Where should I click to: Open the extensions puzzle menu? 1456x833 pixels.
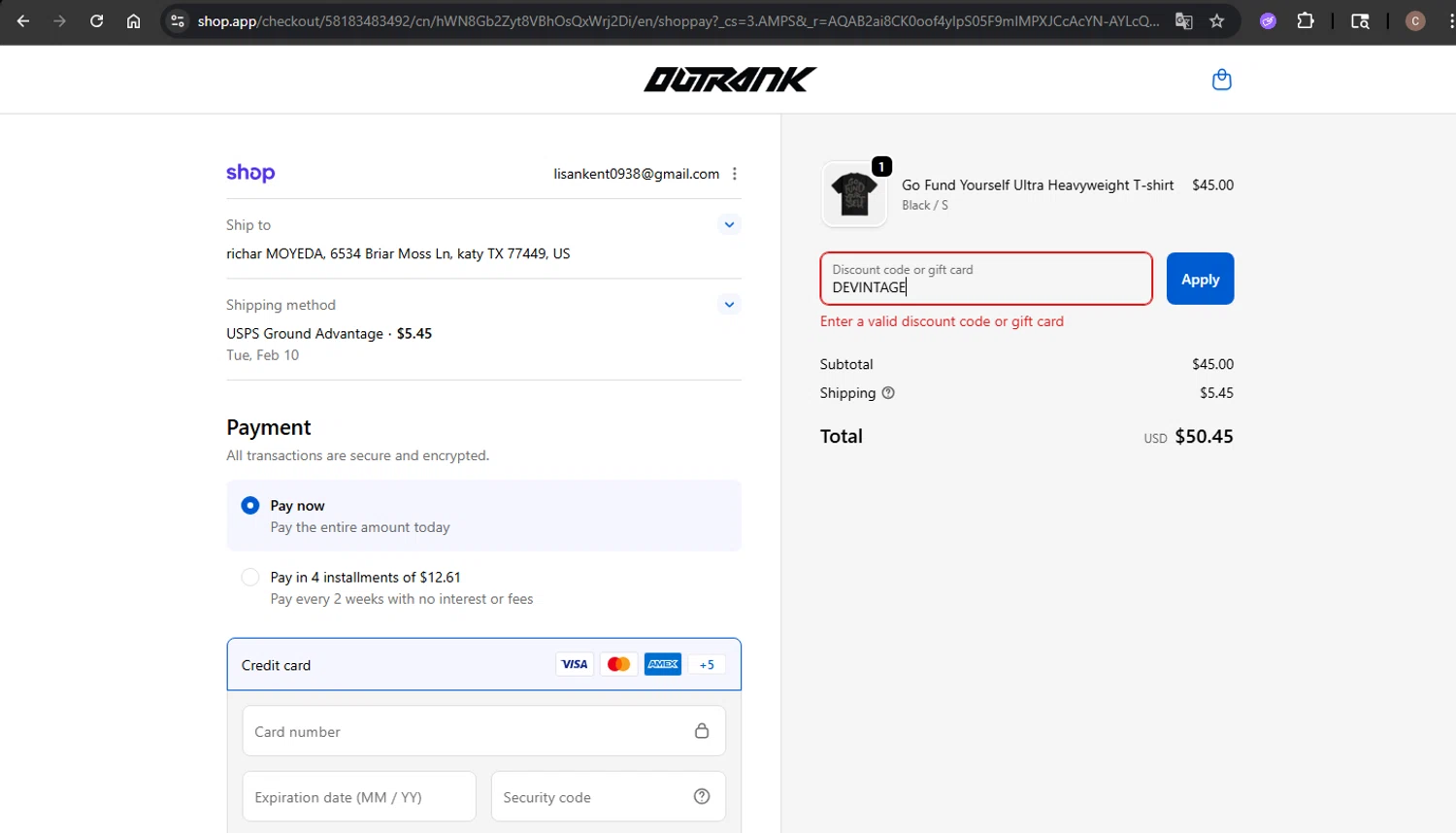tap(1306, 20)
